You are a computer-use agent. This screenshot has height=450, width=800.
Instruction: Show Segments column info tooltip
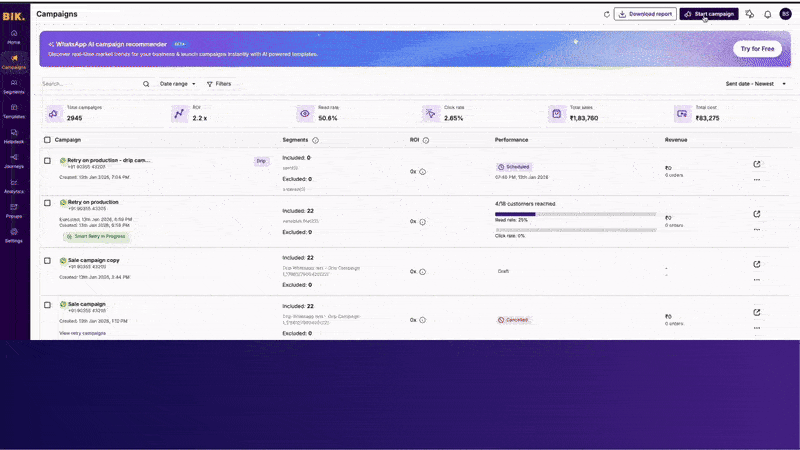(315, 140)
